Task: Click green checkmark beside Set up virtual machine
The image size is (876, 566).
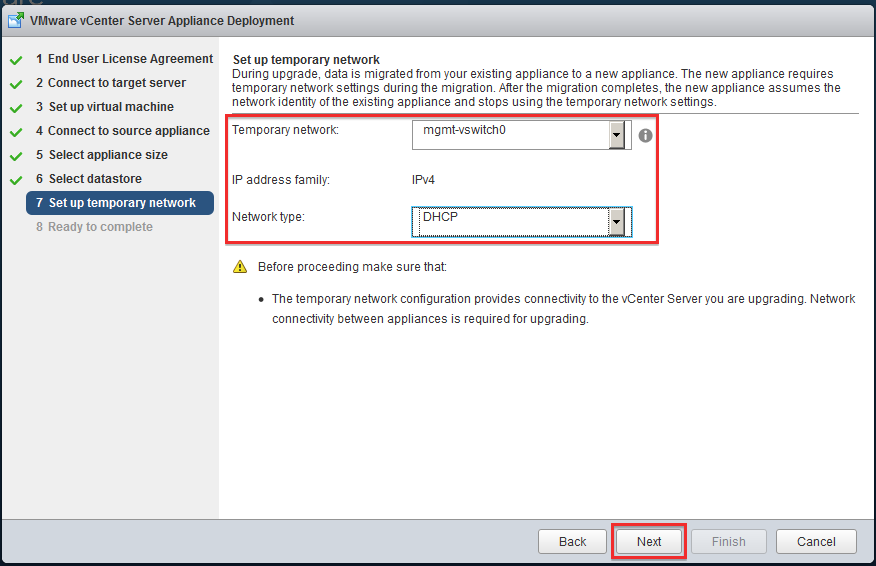Action: coord(16,108)
